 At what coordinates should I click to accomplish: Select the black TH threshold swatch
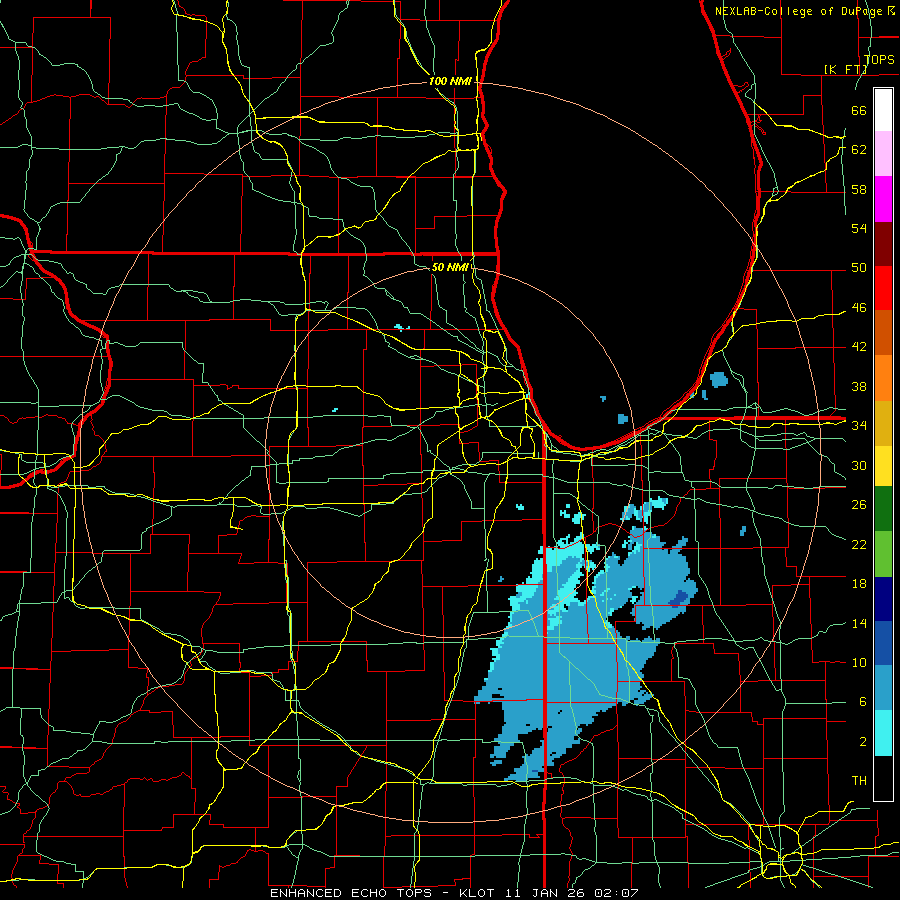click(883, 778)
